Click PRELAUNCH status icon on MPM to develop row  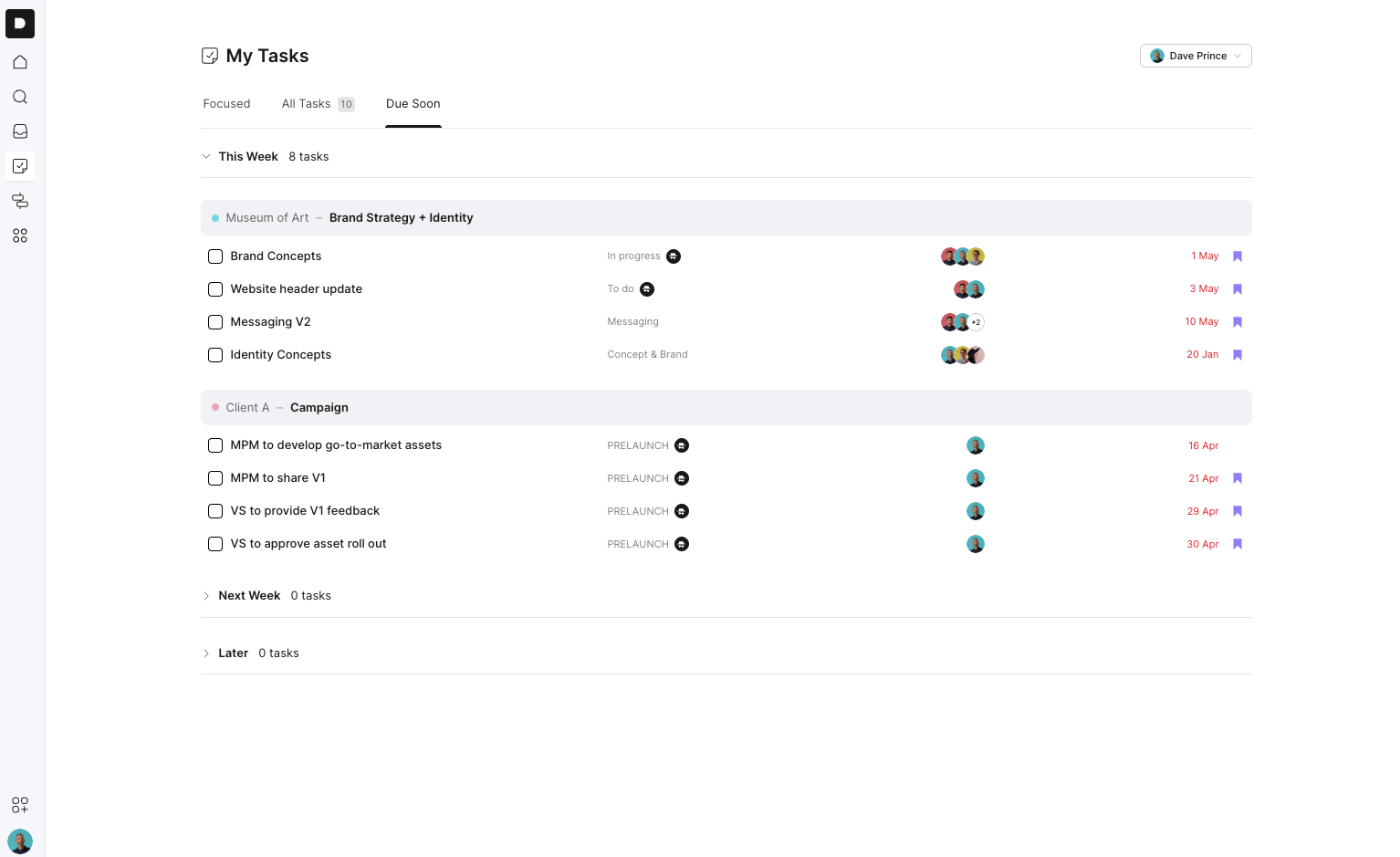click(x=682, y=445)
